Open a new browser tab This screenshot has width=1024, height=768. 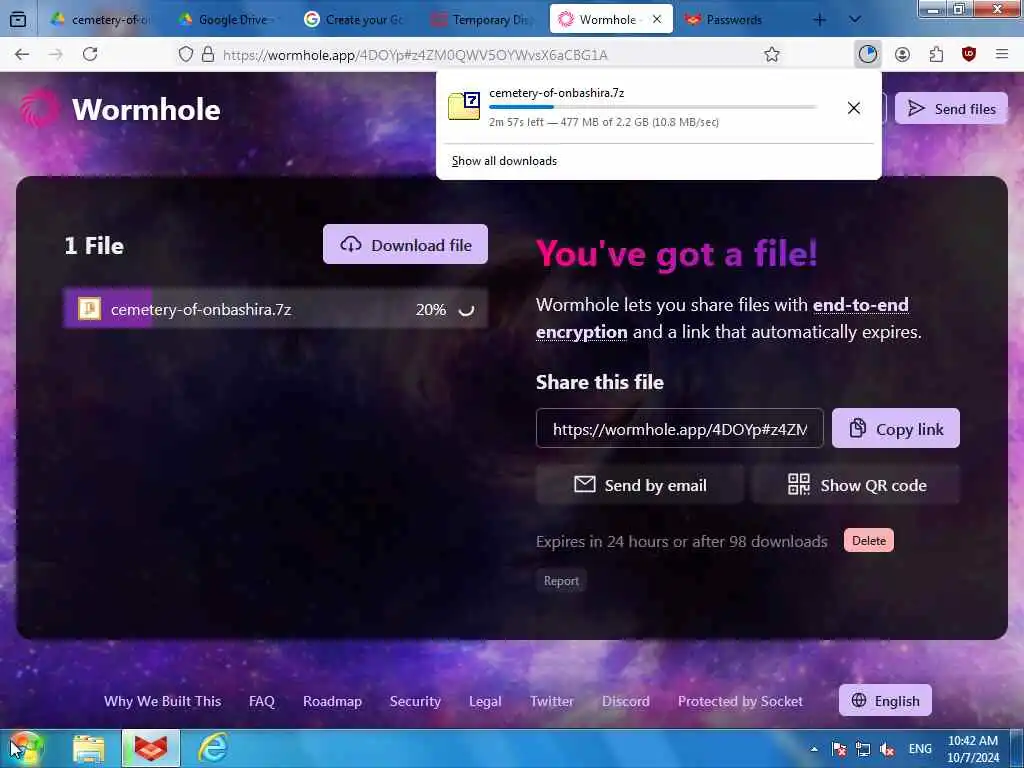(819, 20)
